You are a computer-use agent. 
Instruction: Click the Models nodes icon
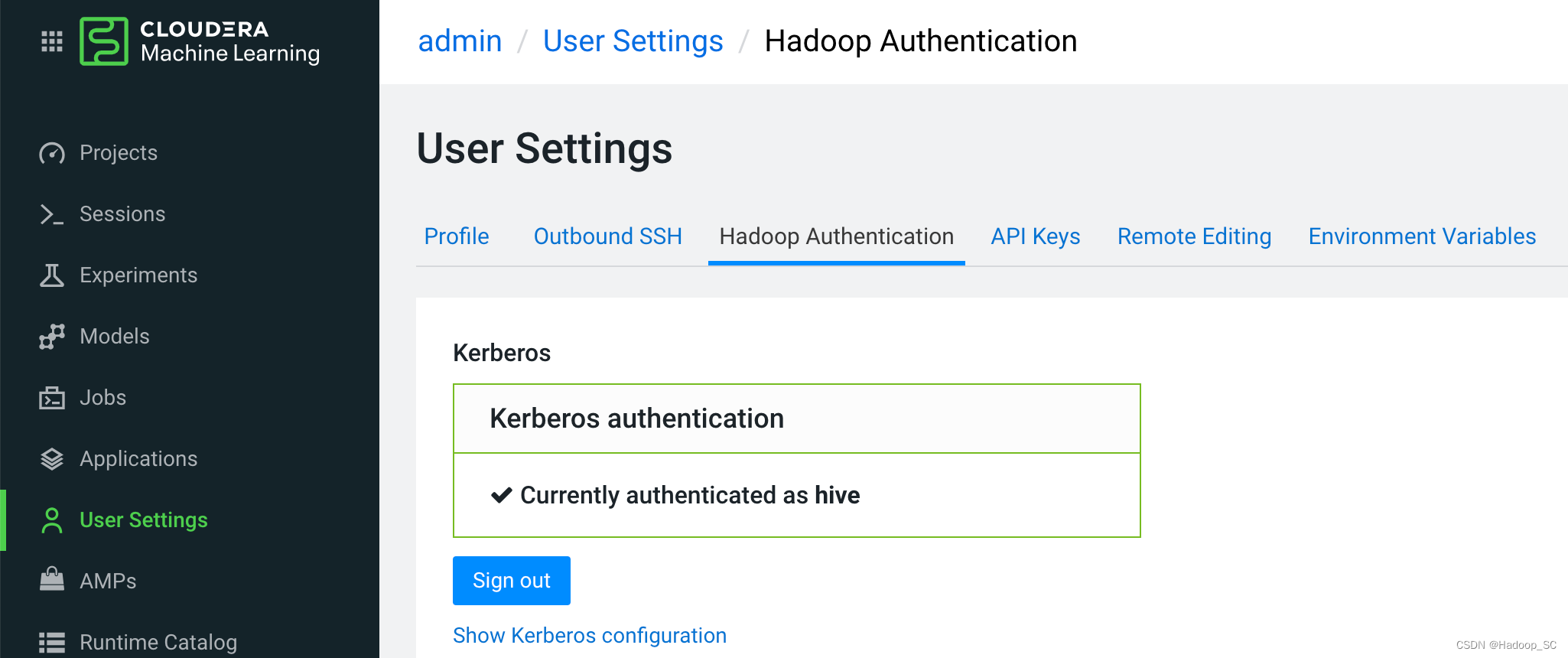click(x=52, y=337)
